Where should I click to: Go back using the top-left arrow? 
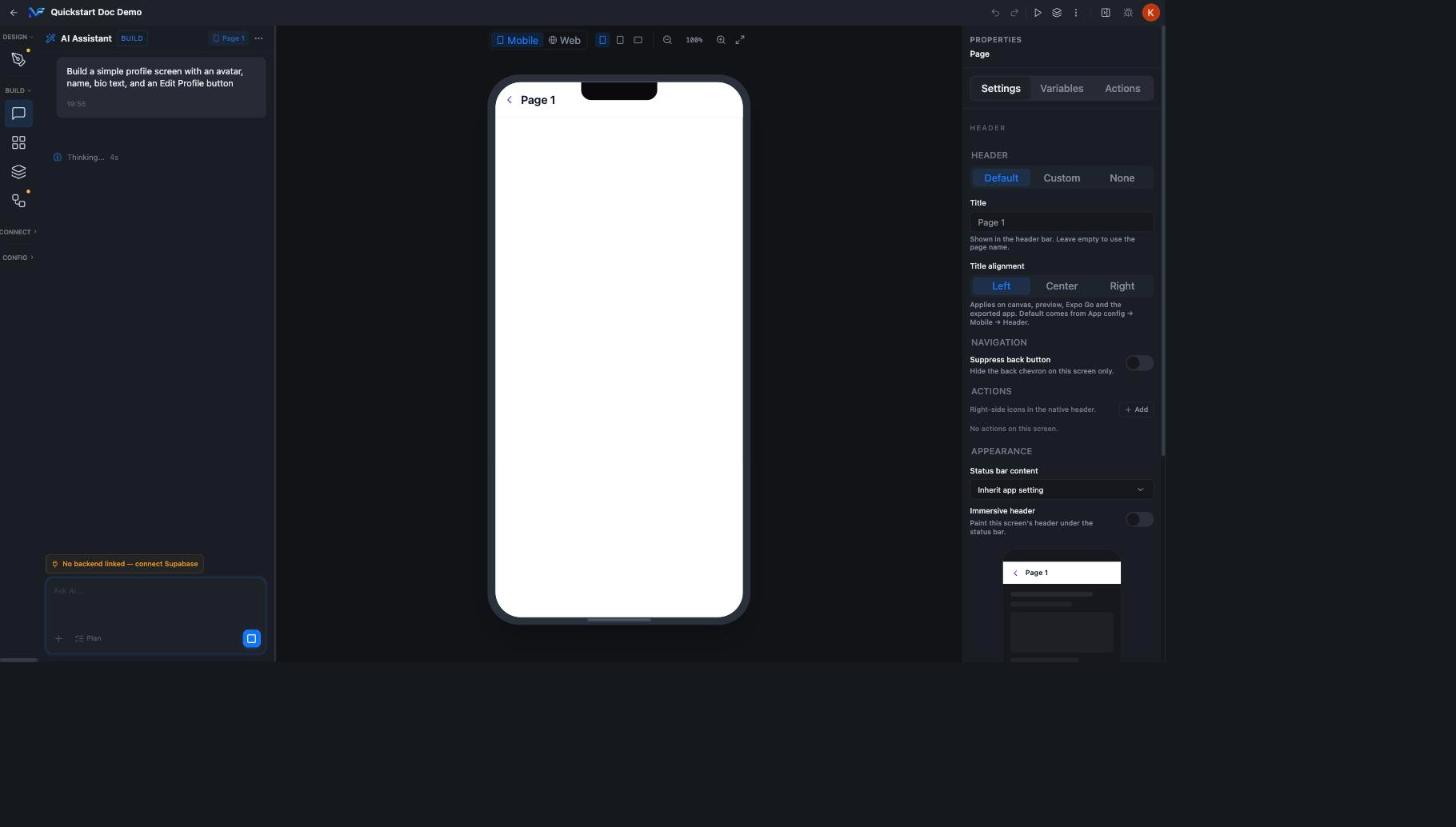point(13,12)
